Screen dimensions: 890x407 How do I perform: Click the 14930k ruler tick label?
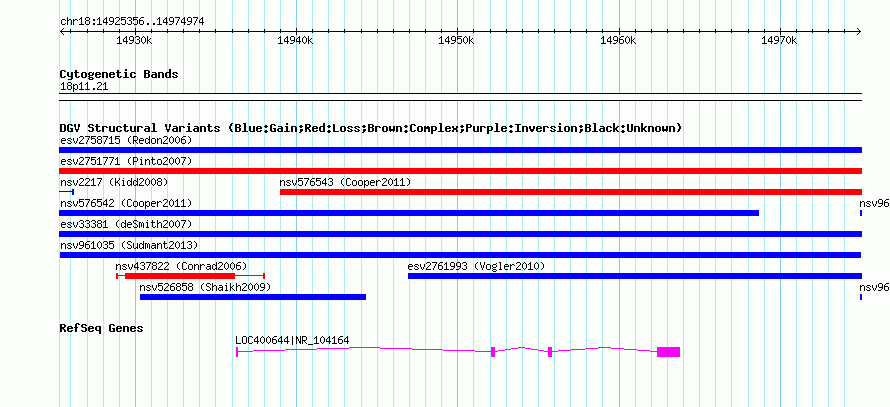tap(135, 40)
